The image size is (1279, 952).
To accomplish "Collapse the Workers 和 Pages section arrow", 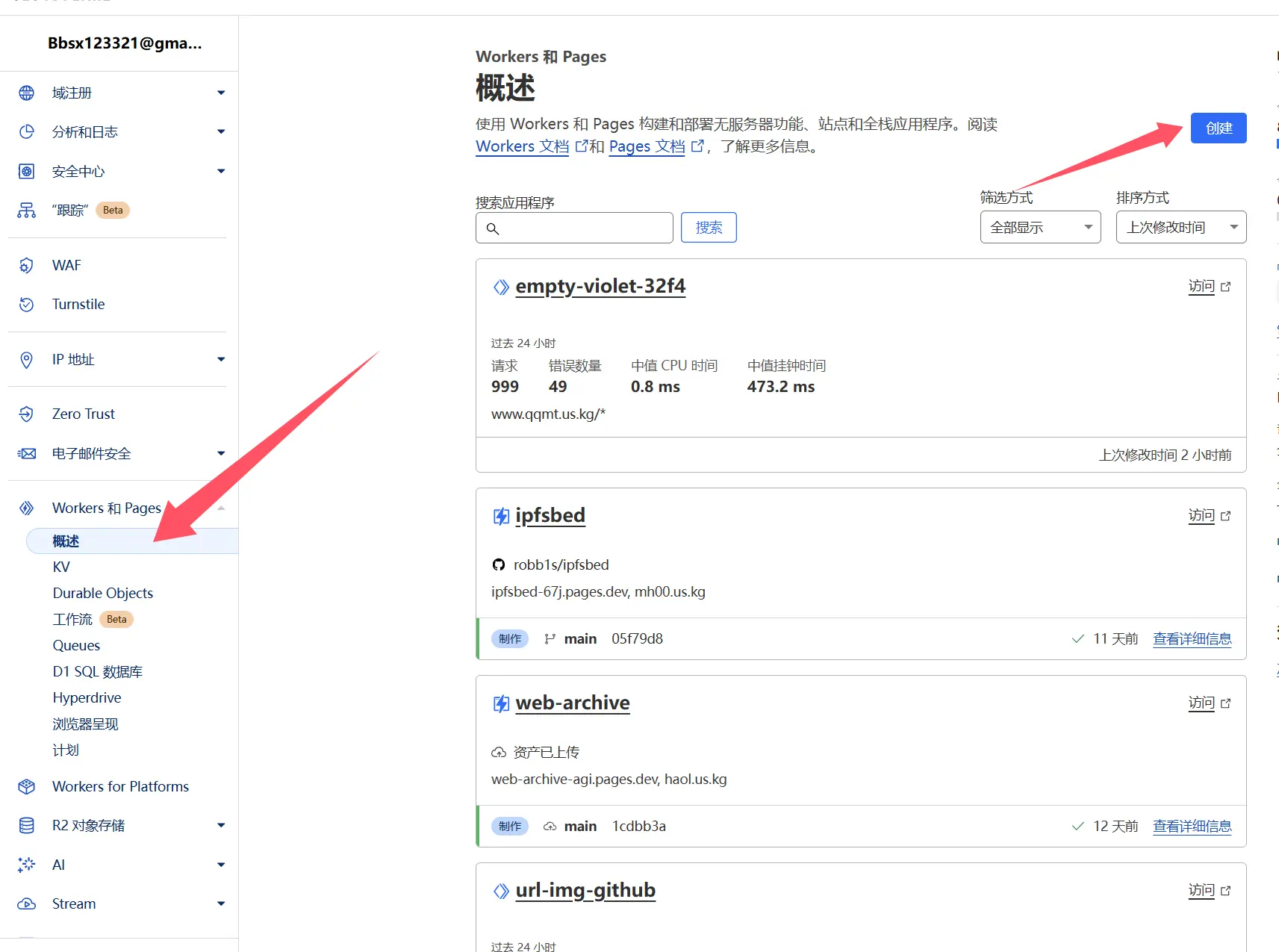I will (x=221, y=508).
